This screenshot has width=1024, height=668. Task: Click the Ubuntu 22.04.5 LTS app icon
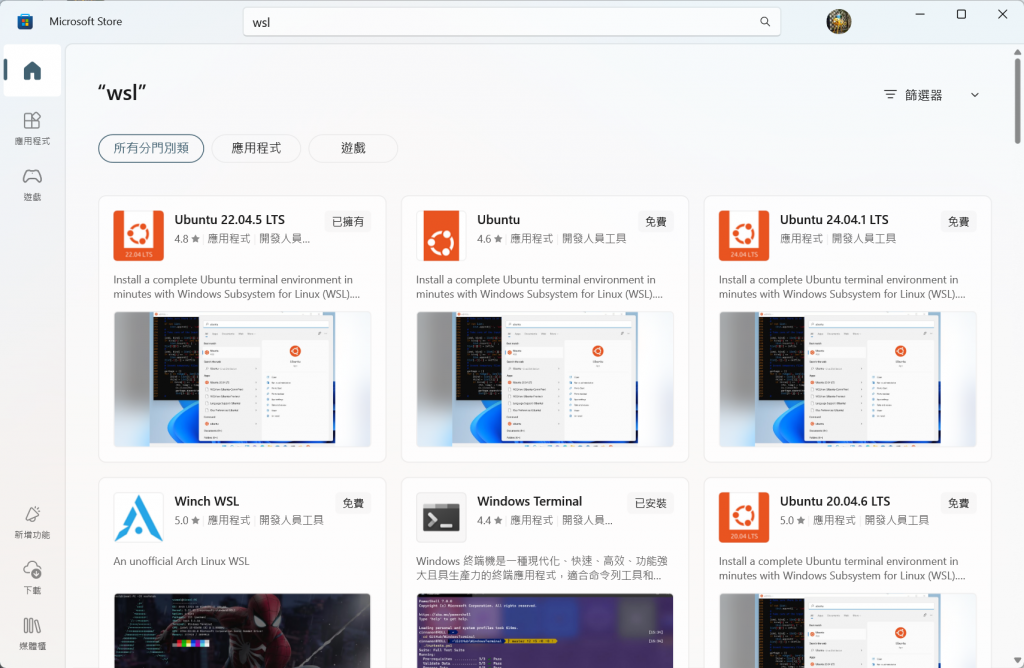pyautogui.click(x=138, y=235)
